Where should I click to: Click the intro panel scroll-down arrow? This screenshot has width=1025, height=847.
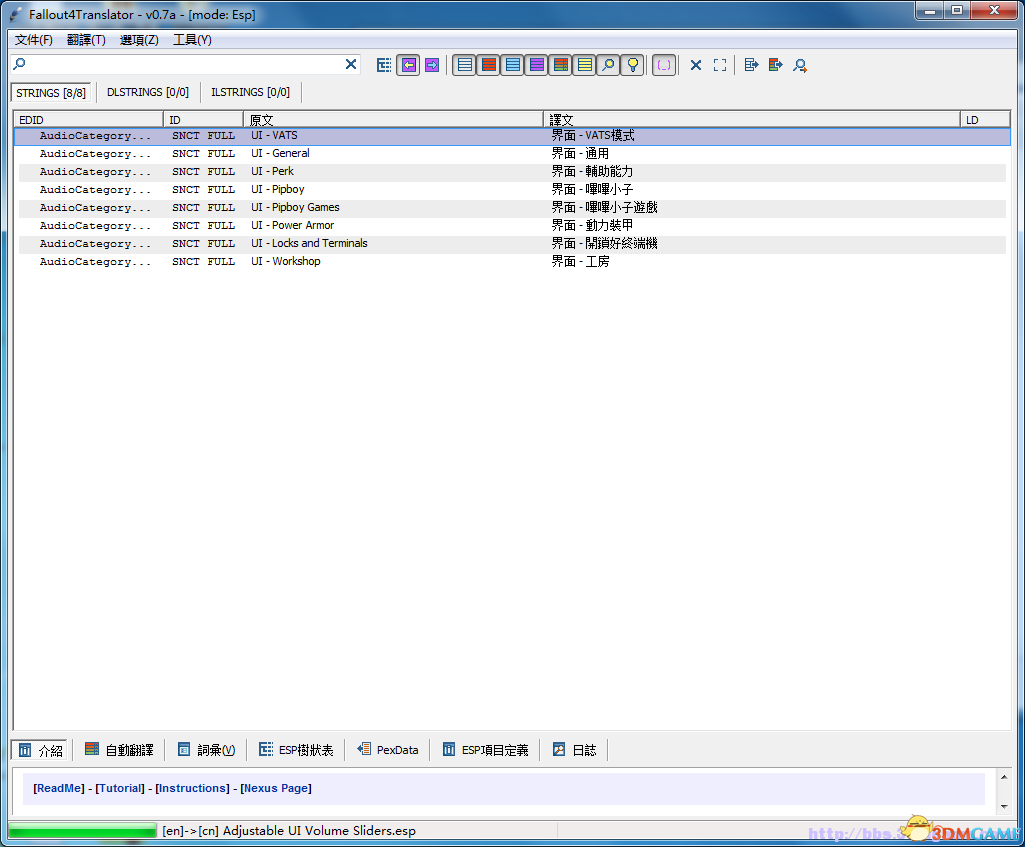1004,806
